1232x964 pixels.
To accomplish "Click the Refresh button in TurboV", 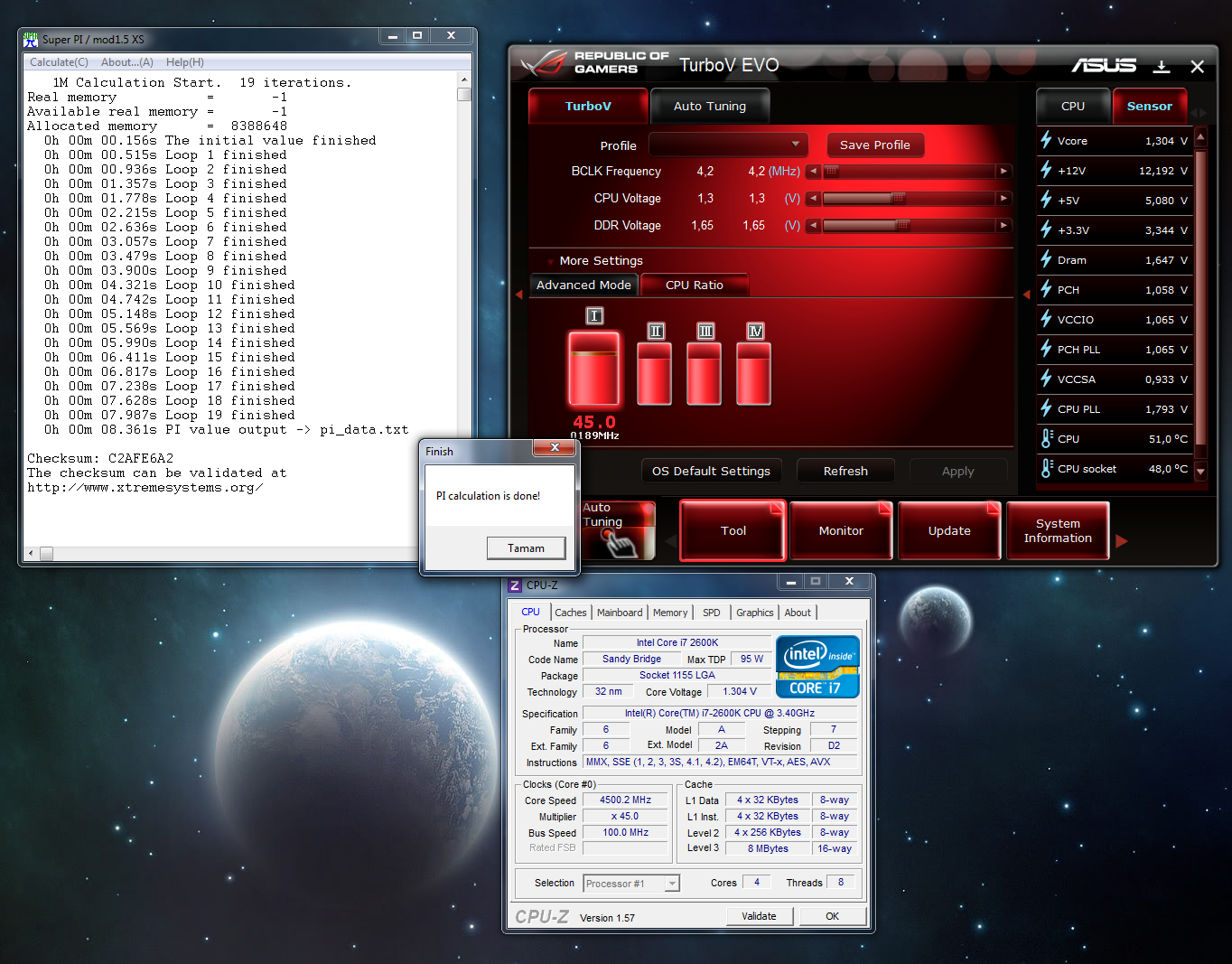I will 845,471.
